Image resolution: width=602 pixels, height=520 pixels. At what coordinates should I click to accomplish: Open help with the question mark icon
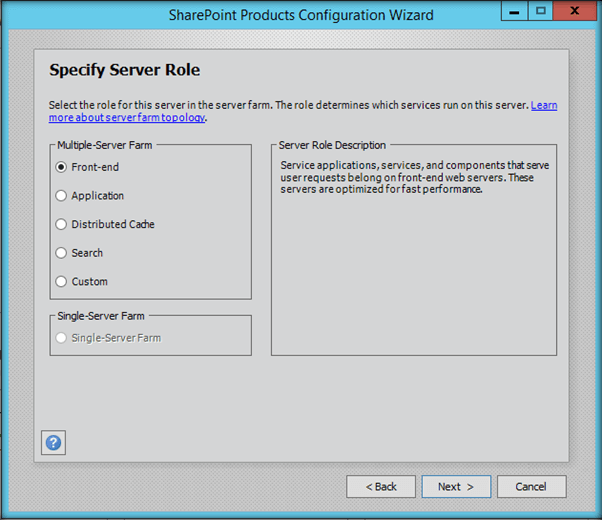pyautogui.click(x=54, y=442)
